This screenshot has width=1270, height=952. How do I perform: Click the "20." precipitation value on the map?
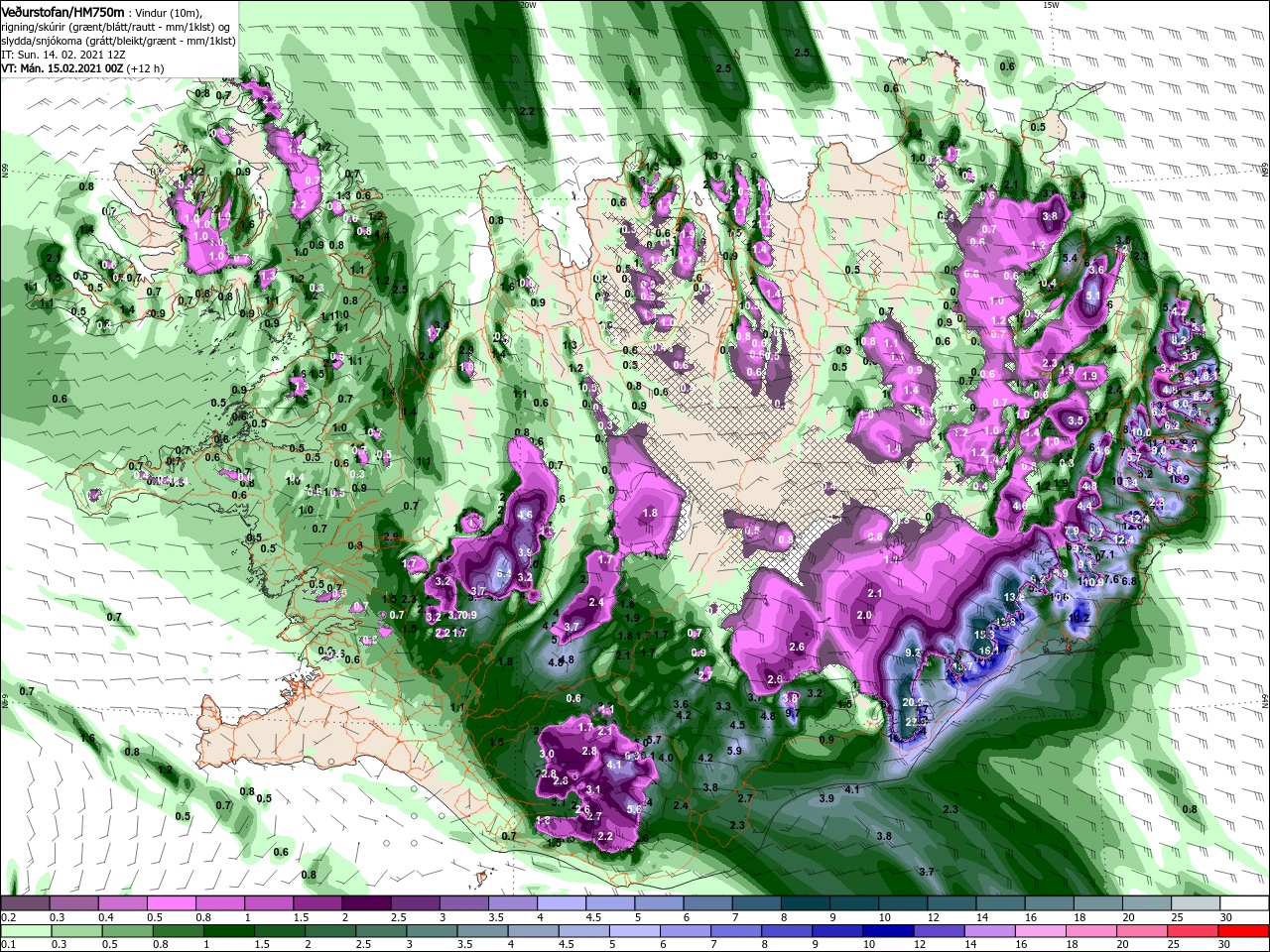(911, 702)
